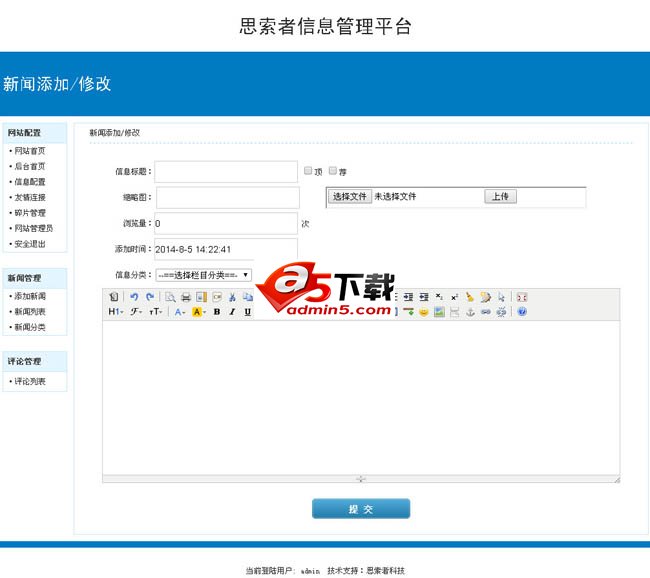Submit the form with 提交 button
This screenshot has width=650, height=578.
pyautogui.click(x=361, y=509)
